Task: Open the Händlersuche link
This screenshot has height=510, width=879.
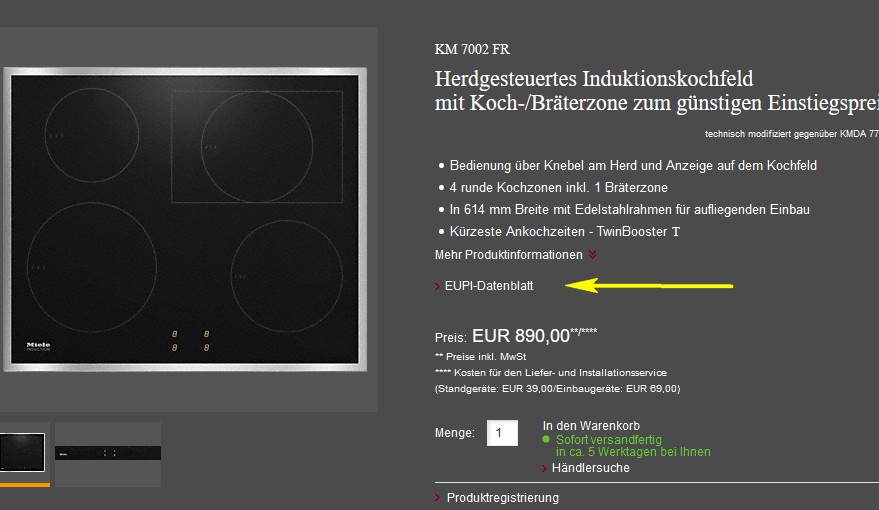Action: (x=590, y=468)
